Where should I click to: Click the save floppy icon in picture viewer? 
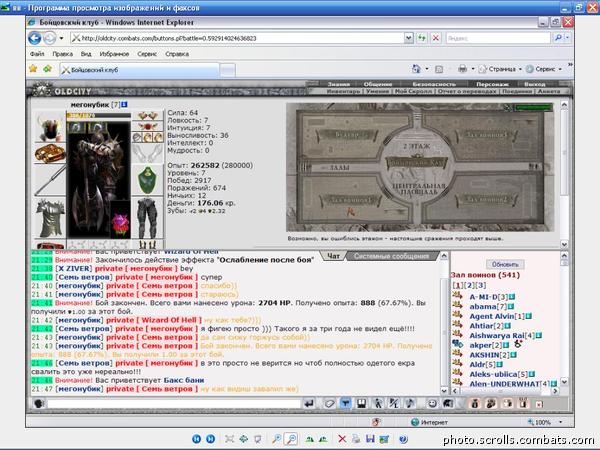(370, 439)
